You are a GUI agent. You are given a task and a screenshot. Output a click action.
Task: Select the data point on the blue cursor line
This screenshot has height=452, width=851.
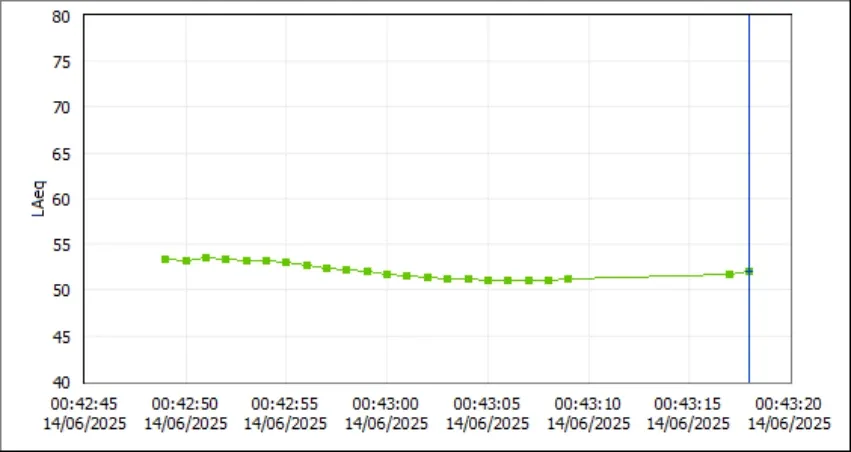(x=749, y=271)
